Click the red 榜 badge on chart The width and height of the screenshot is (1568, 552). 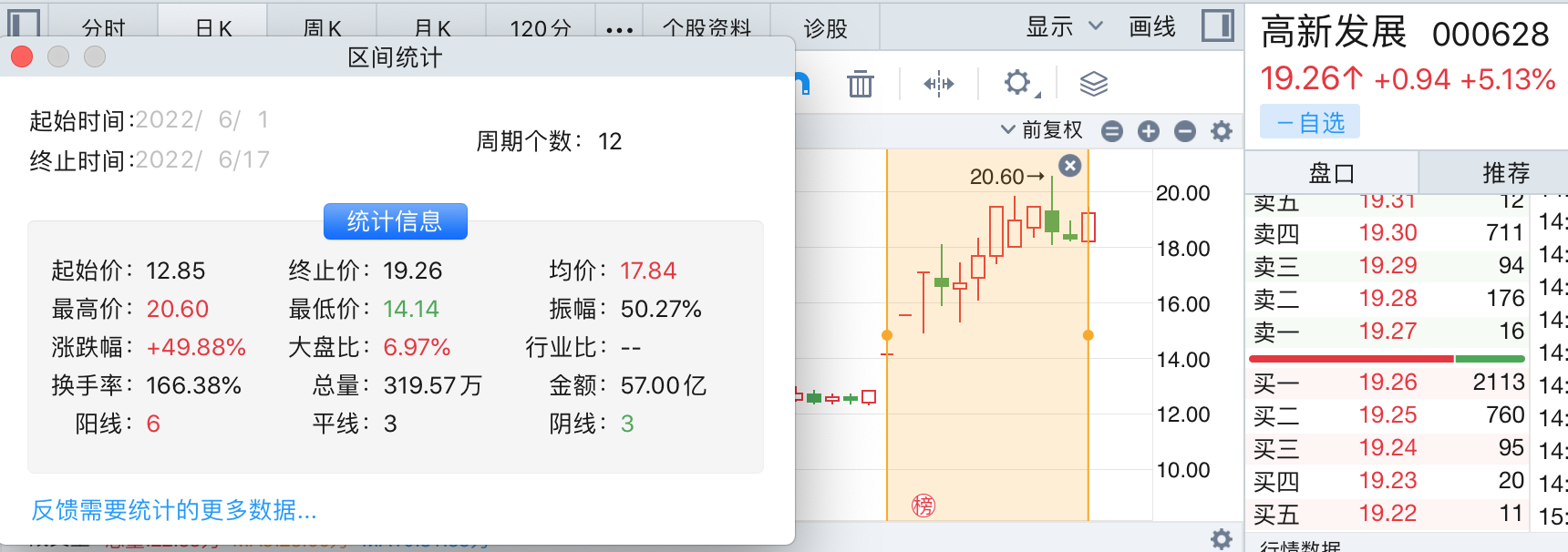click(x=923, y=506)
